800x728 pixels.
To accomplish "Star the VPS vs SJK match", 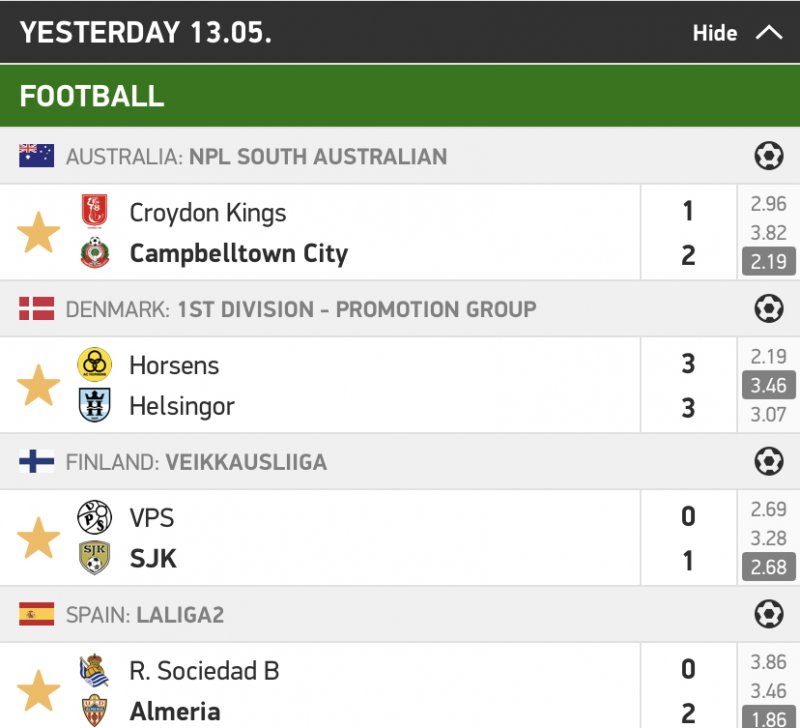I will tap(38, 538).
